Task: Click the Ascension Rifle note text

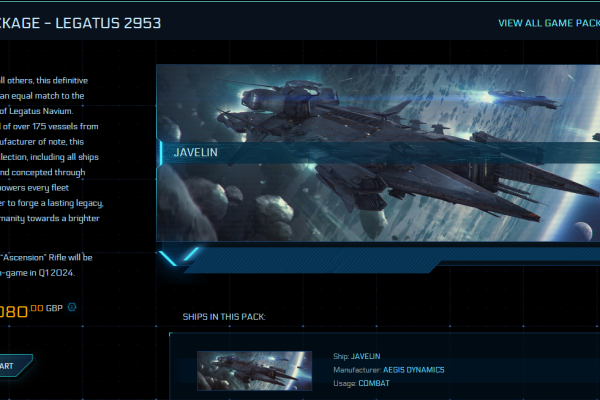Action: (x=46, y=265)
